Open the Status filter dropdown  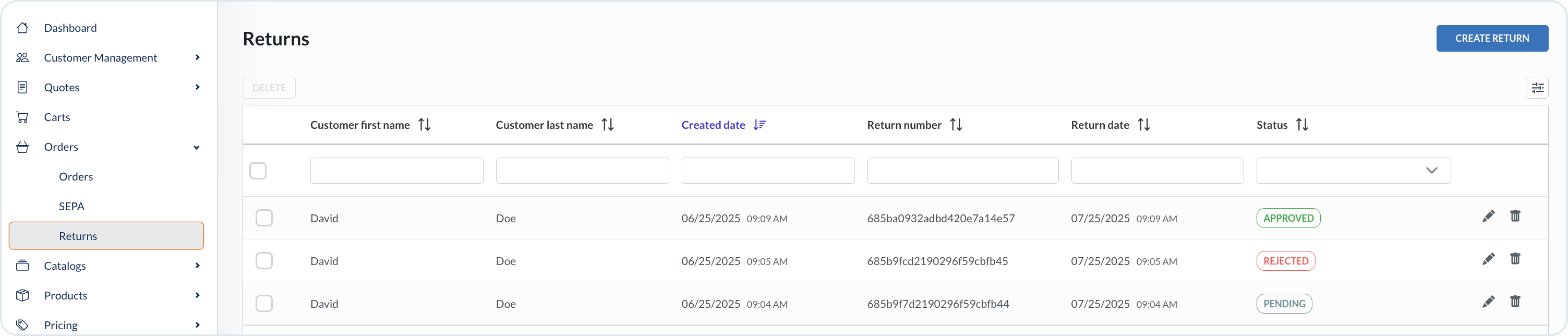point(1353,171)
